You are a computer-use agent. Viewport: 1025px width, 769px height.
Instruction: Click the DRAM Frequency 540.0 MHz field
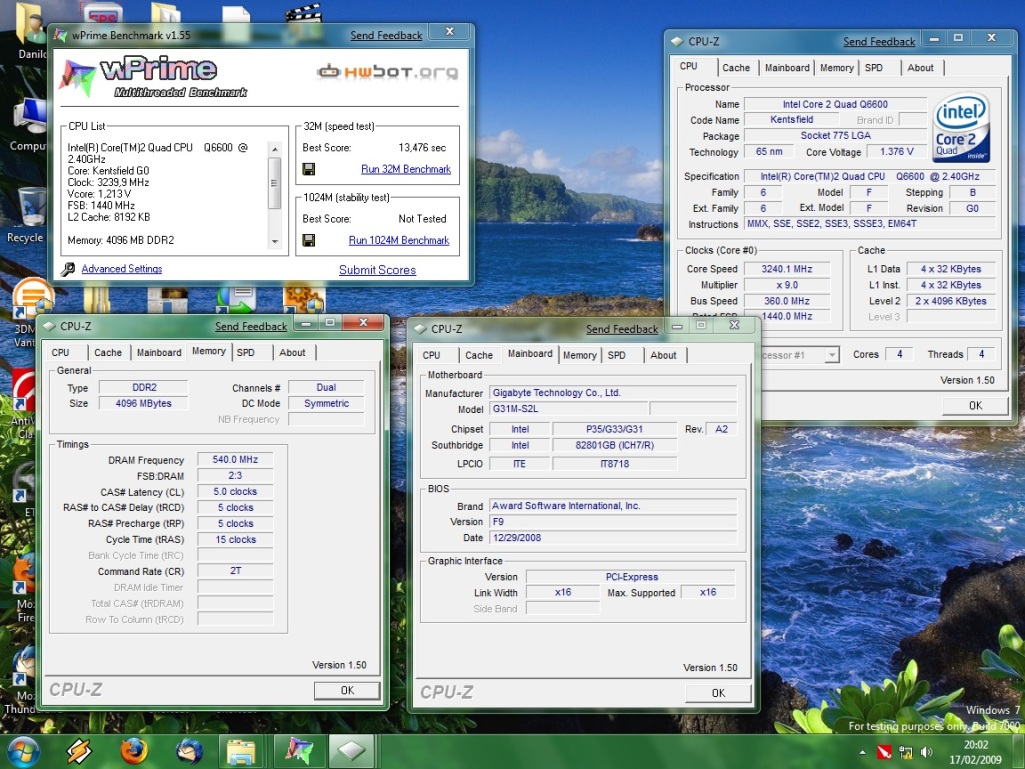(235, 460)
